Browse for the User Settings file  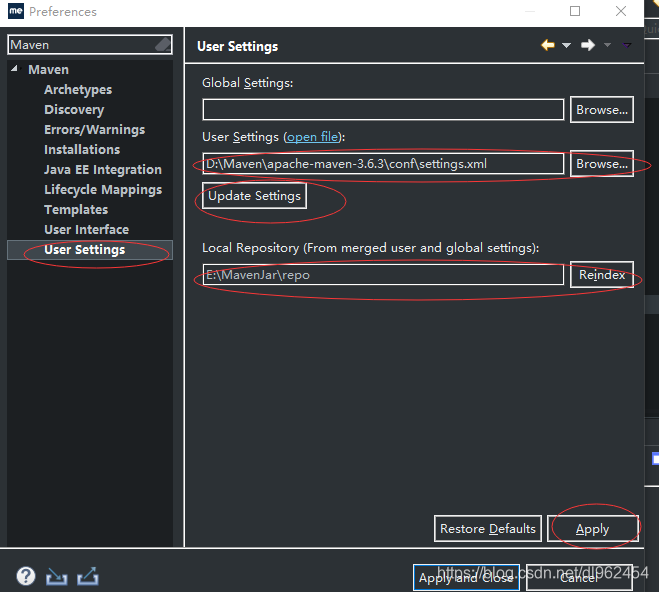tap(602, 163)
